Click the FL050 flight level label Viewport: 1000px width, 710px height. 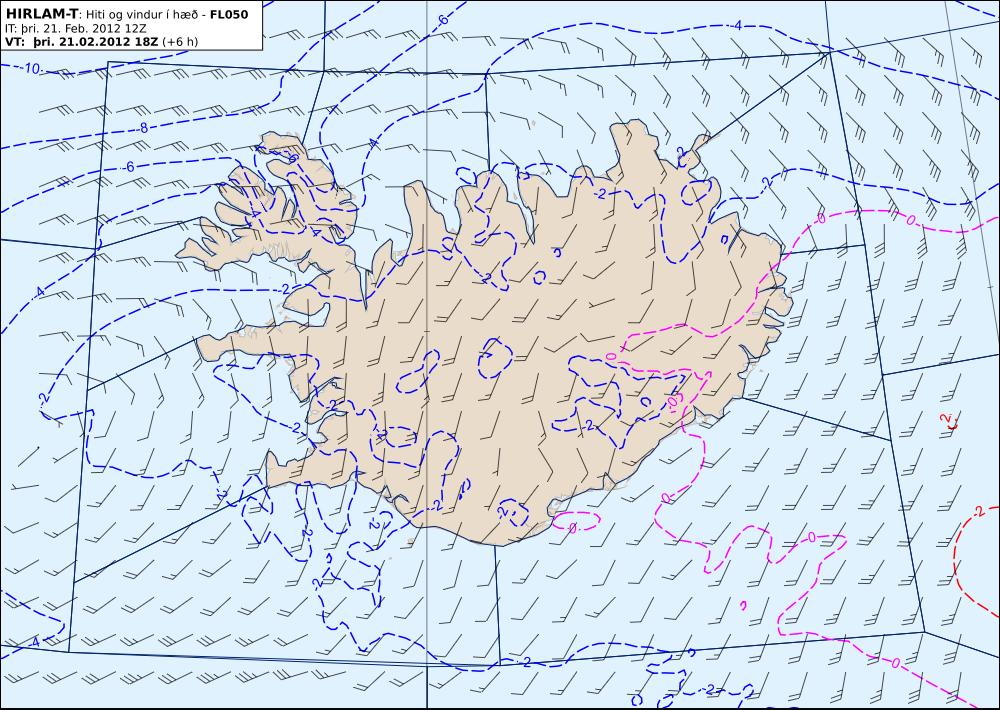(229, 14)
